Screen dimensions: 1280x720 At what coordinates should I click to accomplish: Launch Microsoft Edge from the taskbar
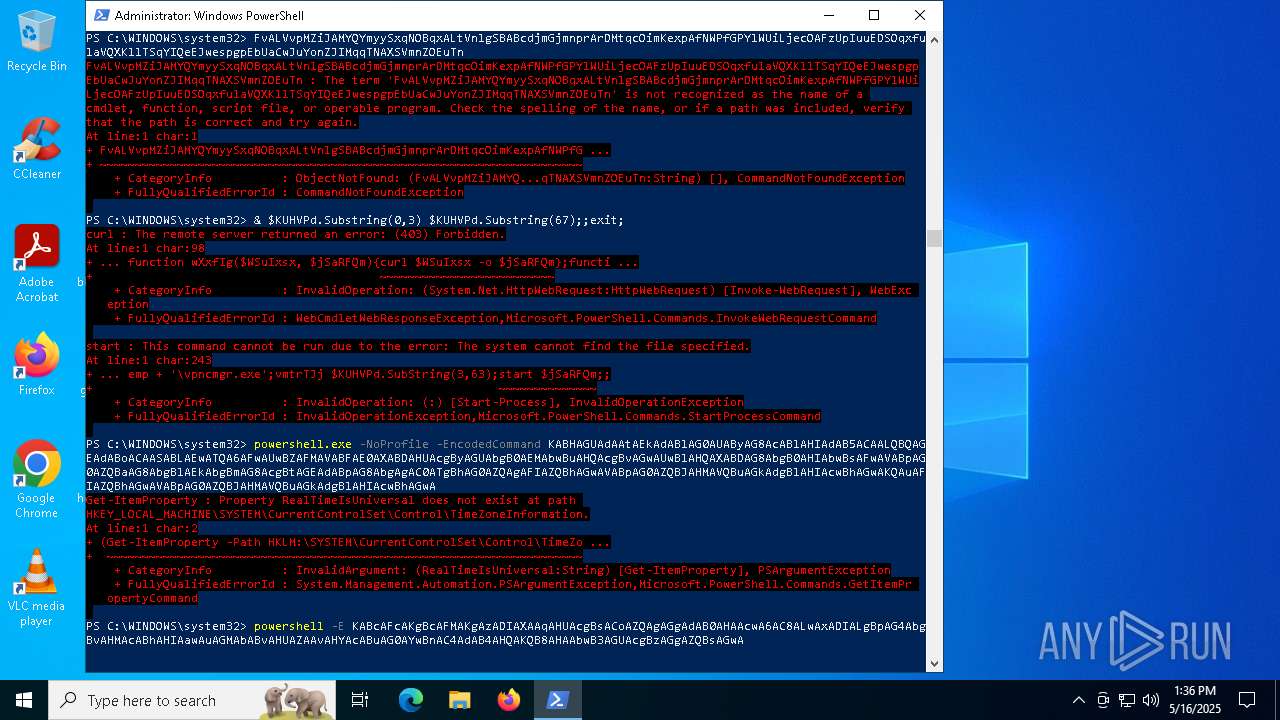click(x=411, y=700)
